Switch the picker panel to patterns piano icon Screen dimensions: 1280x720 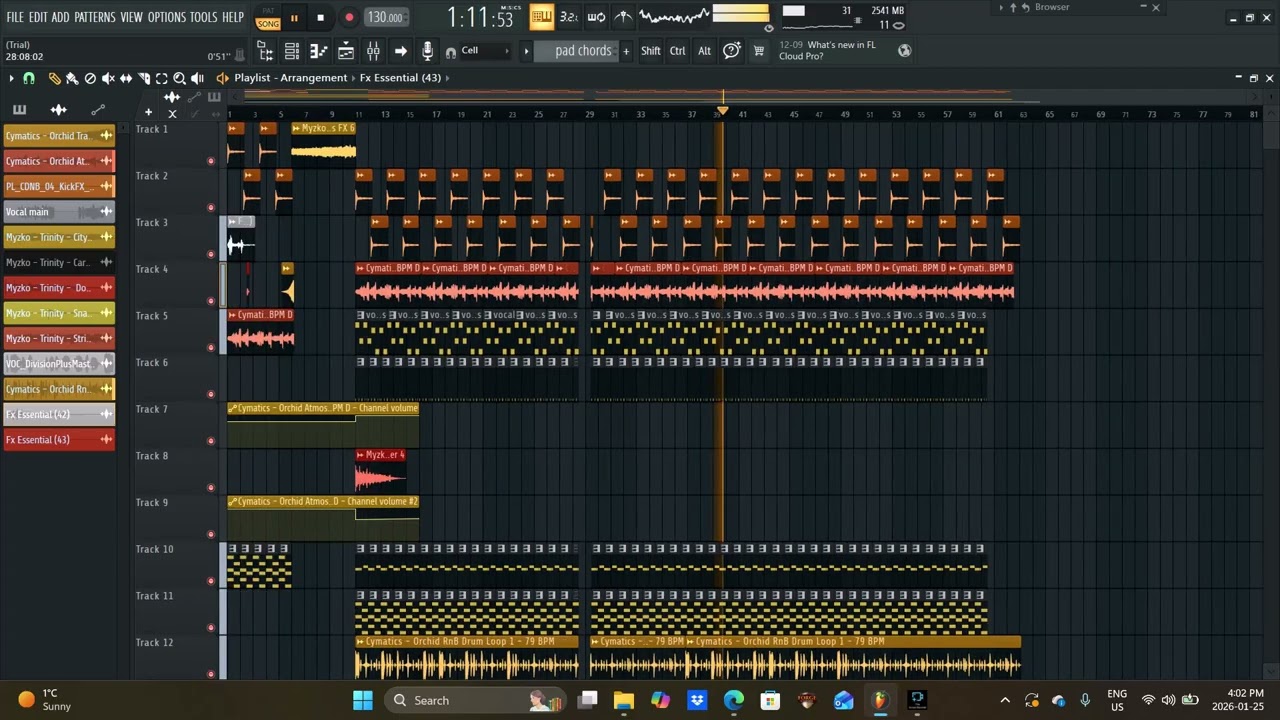(19, 110)
